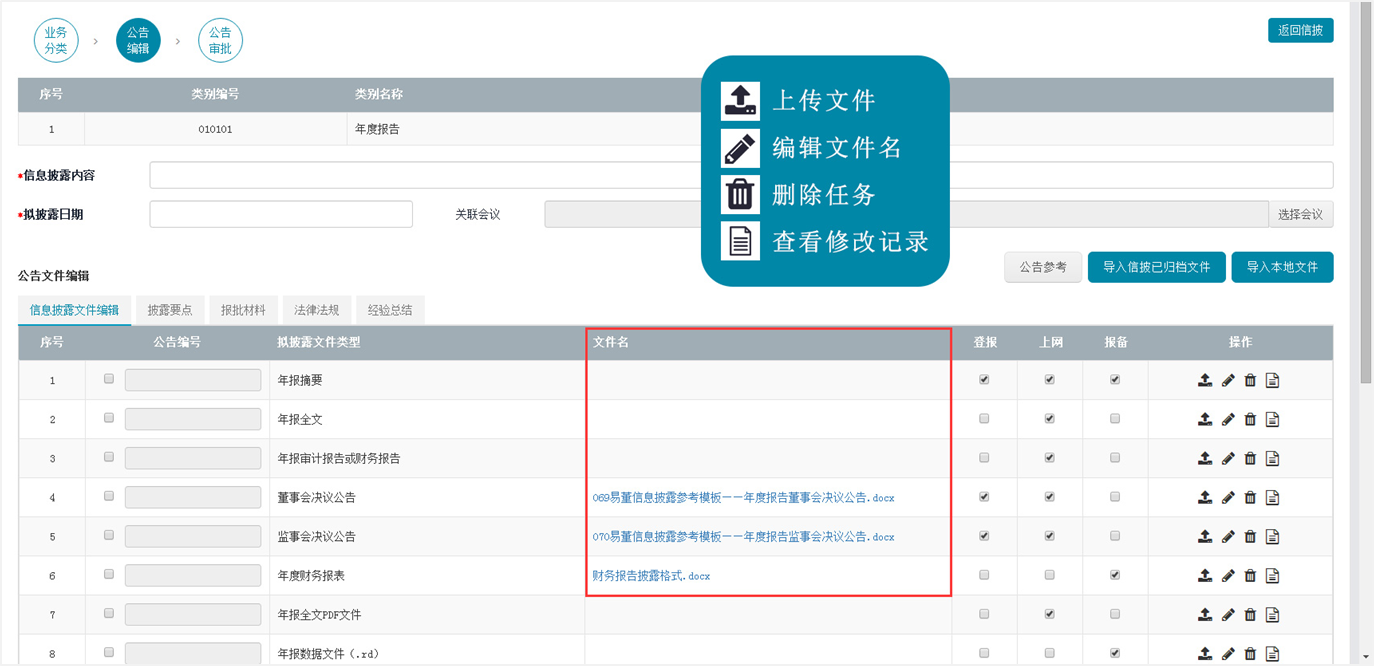This screenshot has width=1374, height=666.
Task: Uncheck 上网 for 年报摘要
Action: tap(1049, 379)
